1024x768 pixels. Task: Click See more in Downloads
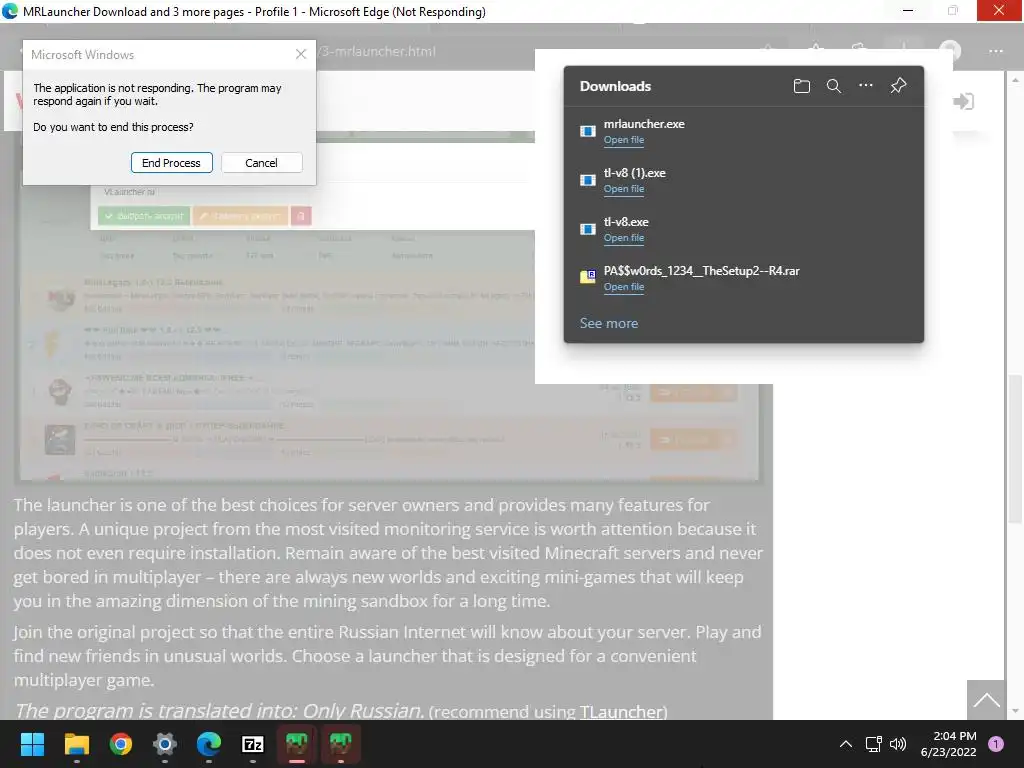click(609, 323)
